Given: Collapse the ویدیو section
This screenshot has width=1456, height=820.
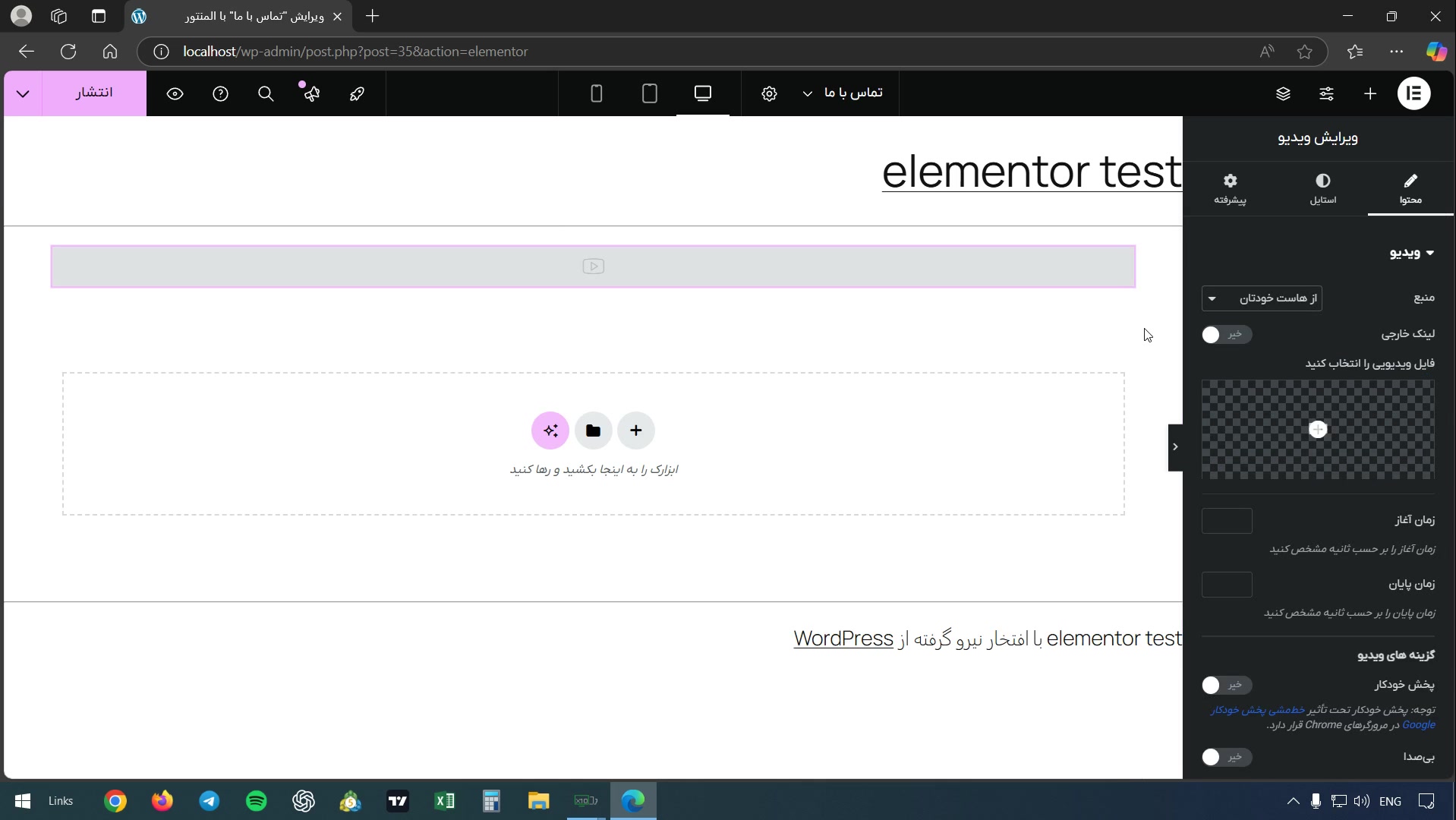Looking at the screenshot, I should [x=1412, y=253].
